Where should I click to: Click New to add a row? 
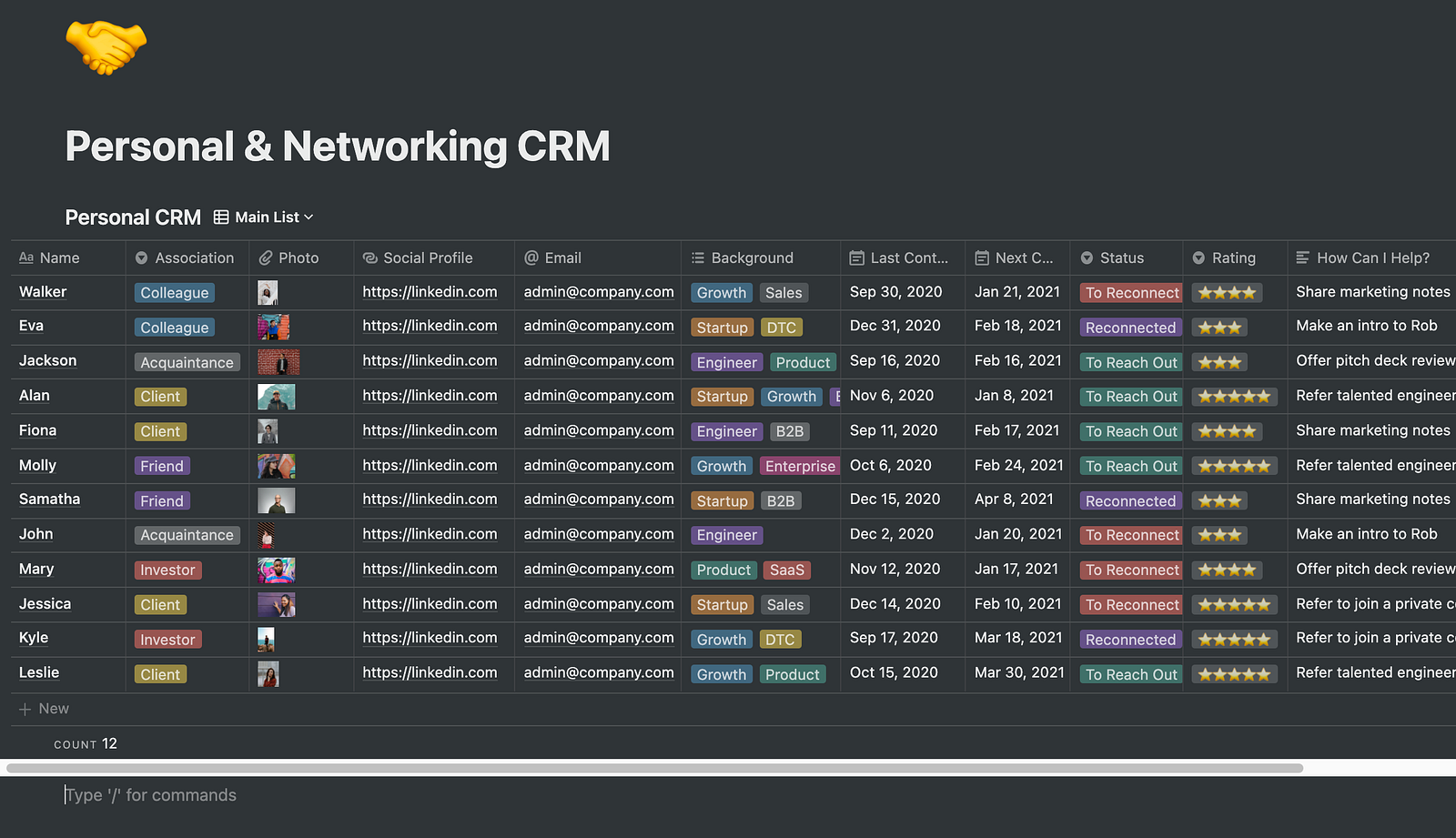pyautogui.click(x=44, y=708)
